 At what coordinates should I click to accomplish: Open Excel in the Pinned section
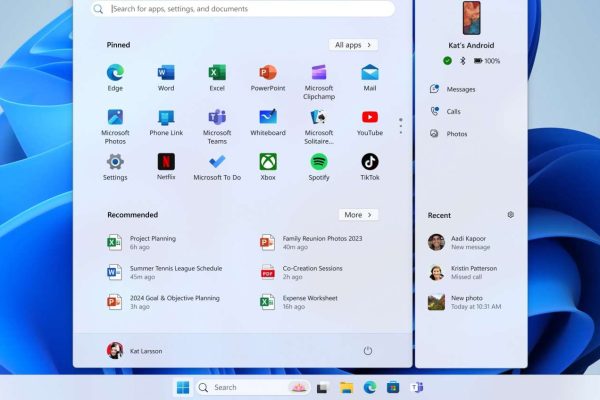pos(217,78)
